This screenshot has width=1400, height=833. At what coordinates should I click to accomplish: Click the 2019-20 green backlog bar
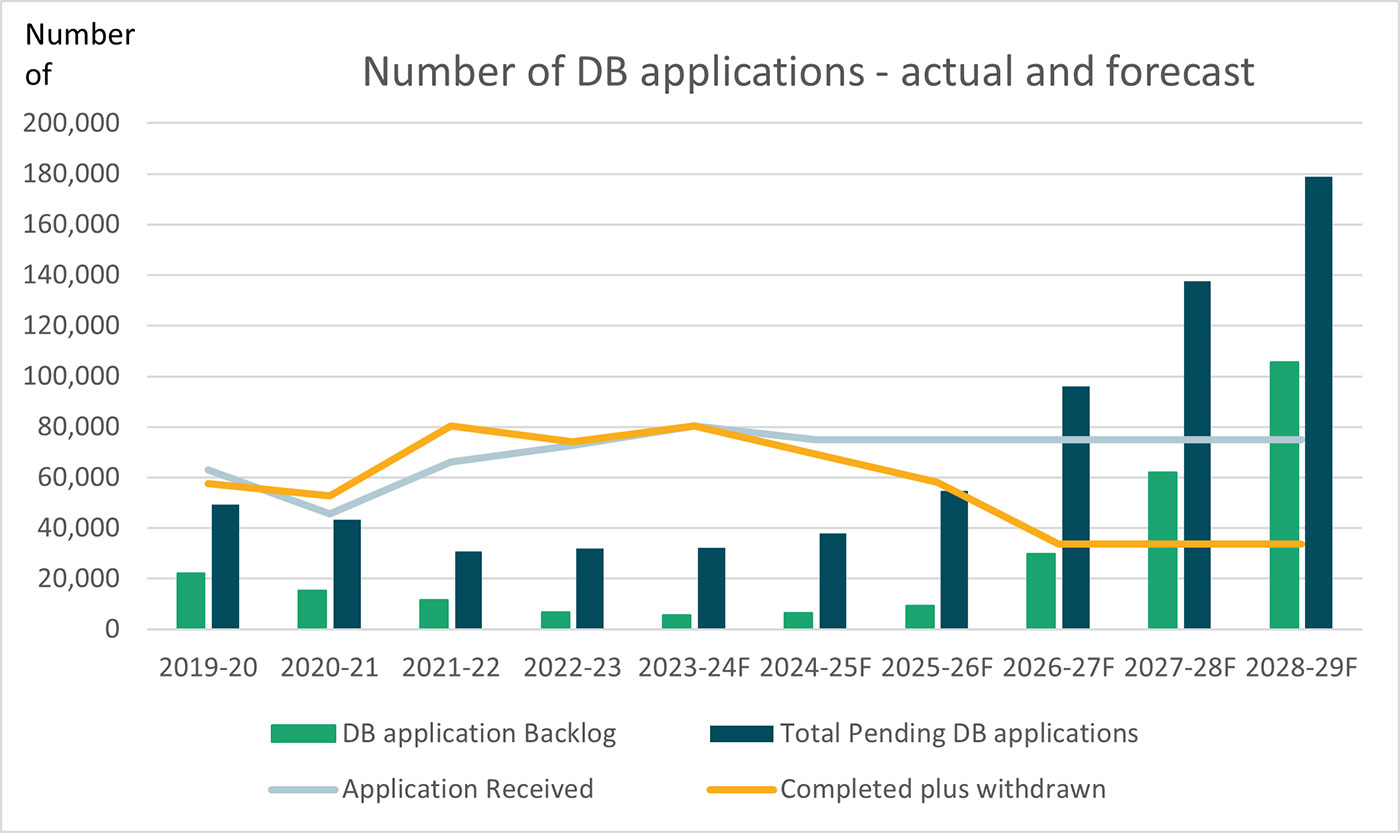click(190, 600)
